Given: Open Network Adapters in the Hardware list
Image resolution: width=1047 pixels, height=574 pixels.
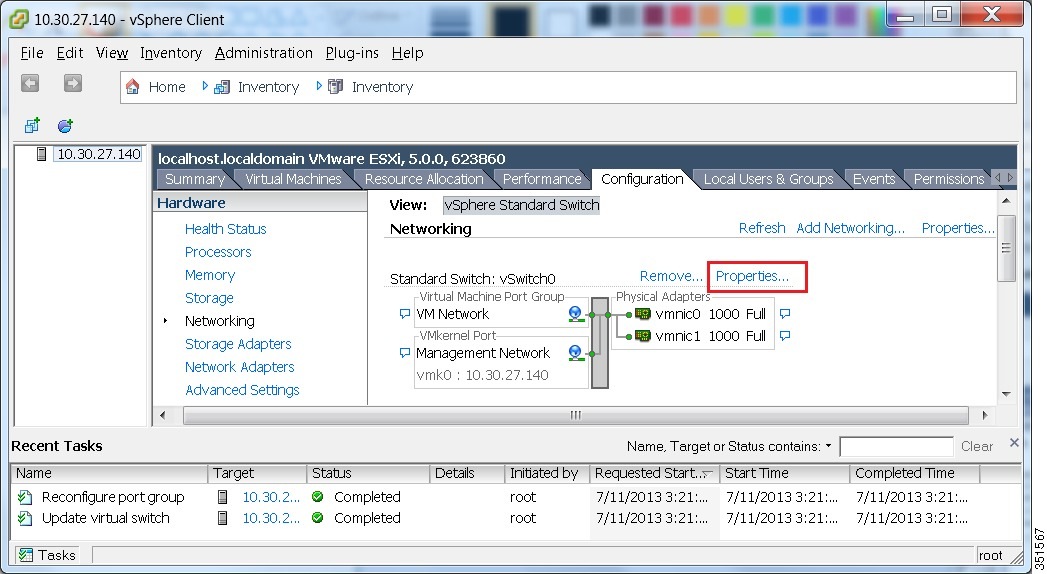Looking at the screenshot, I should click(x=240, y=366).
